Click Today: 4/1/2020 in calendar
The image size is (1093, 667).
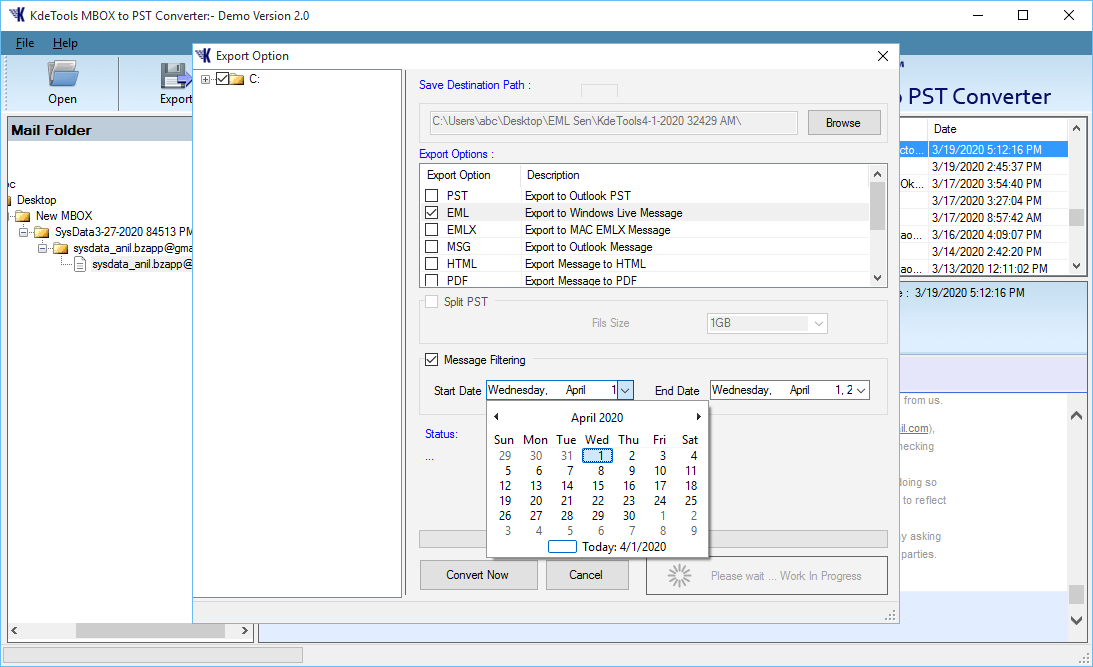[x=607, y=547]
